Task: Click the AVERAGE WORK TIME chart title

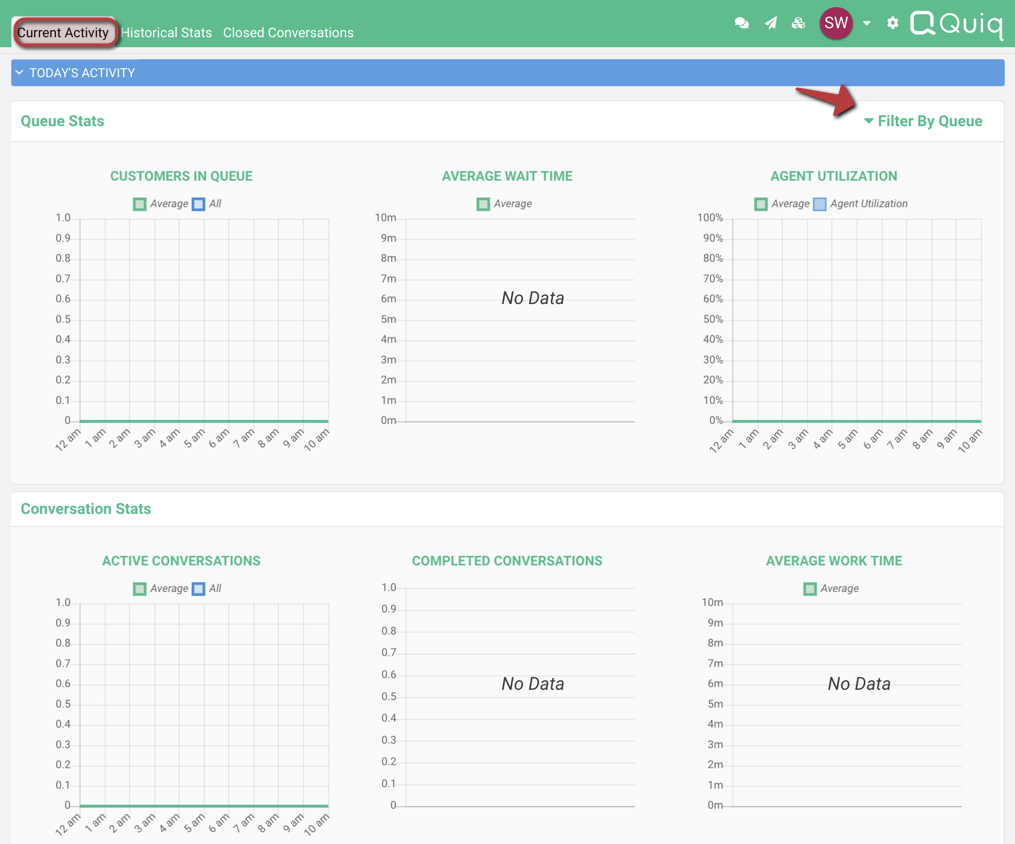Action: (834, 561)
